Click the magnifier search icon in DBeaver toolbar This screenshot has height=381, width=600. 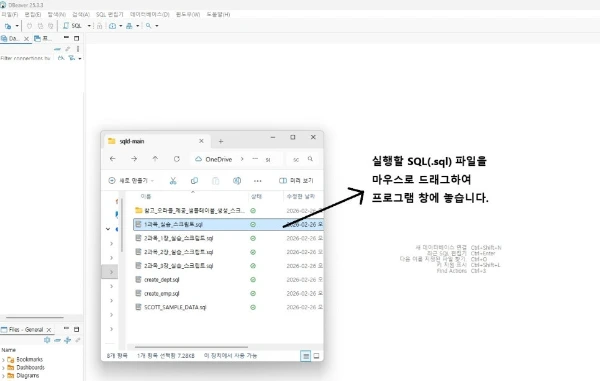(148, 26)
